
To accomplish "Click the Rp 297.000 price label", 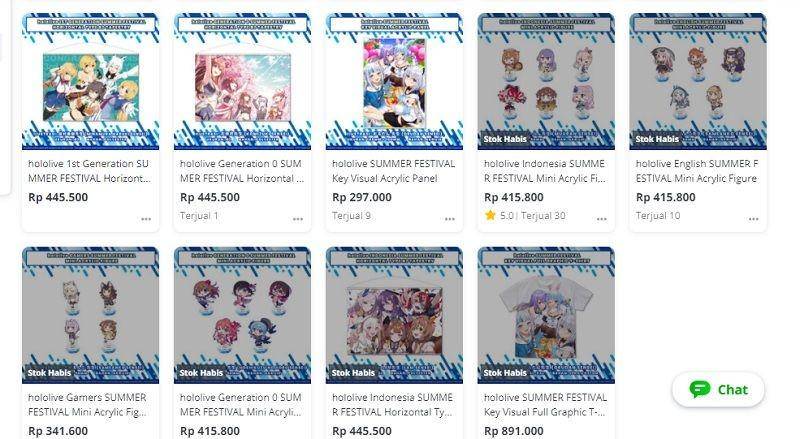I will point(362,197).
